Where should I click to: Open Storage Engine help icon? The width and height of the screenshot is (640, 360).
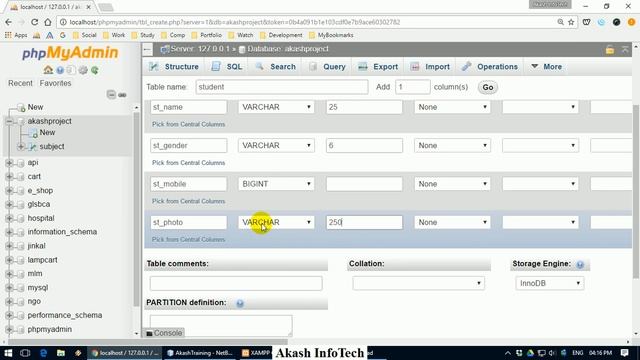pos(580,264)
